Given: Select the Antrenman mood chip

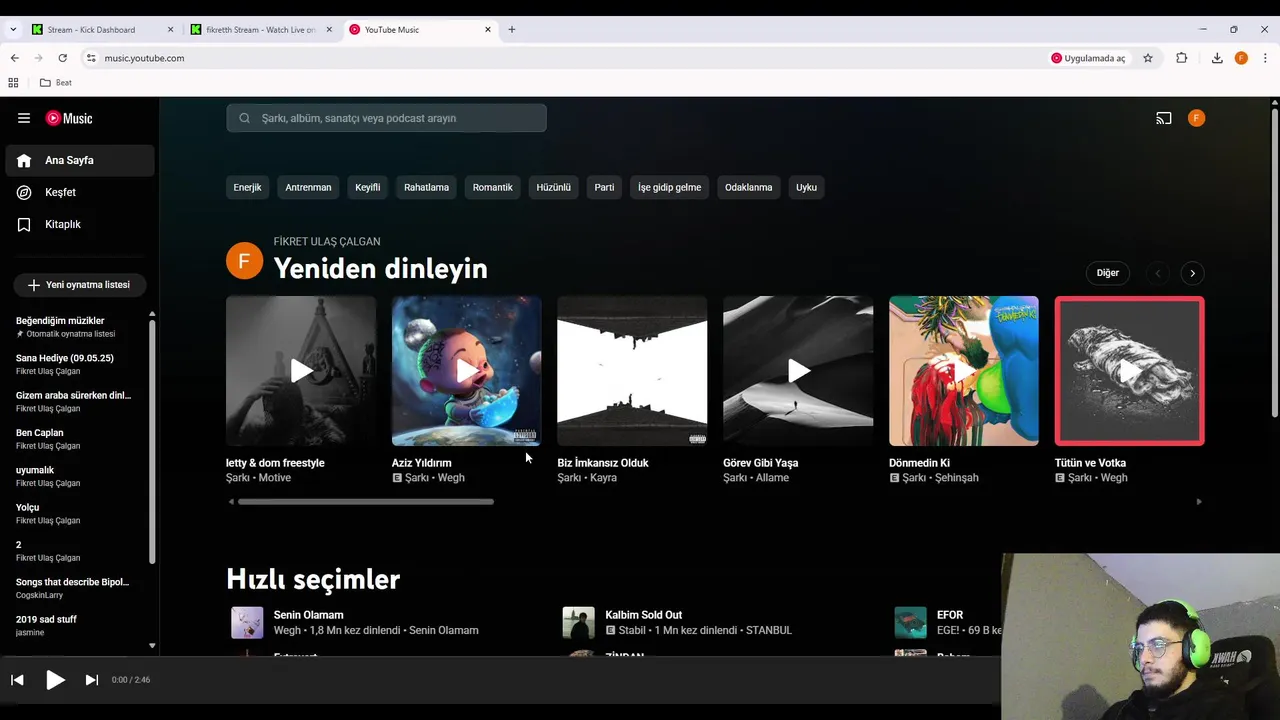Looking at the screenshot, I should coord(308,187).
